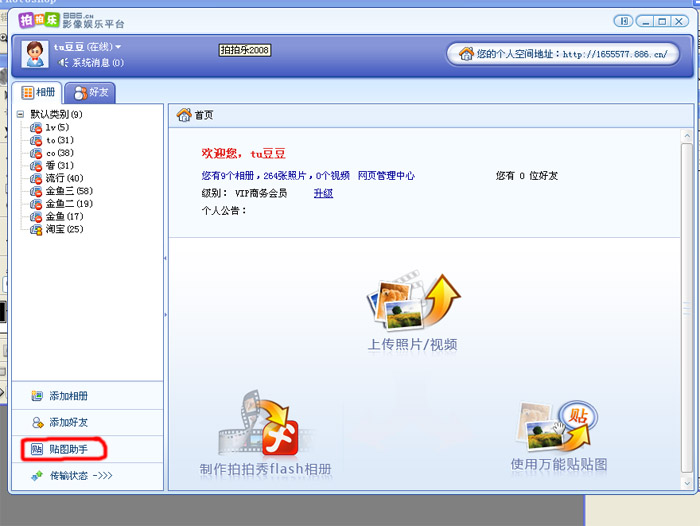This screenshot has width=700, height=526.
Task: Collapse the 默认类别 (9) tree node
Action: click(x=20, y=114)
